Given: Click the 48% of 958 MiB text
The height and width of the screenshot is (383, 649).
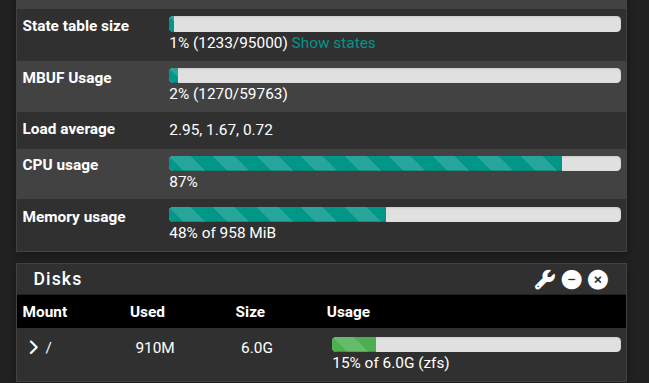Looking at the screenshot, I should [x=222, y=233].
